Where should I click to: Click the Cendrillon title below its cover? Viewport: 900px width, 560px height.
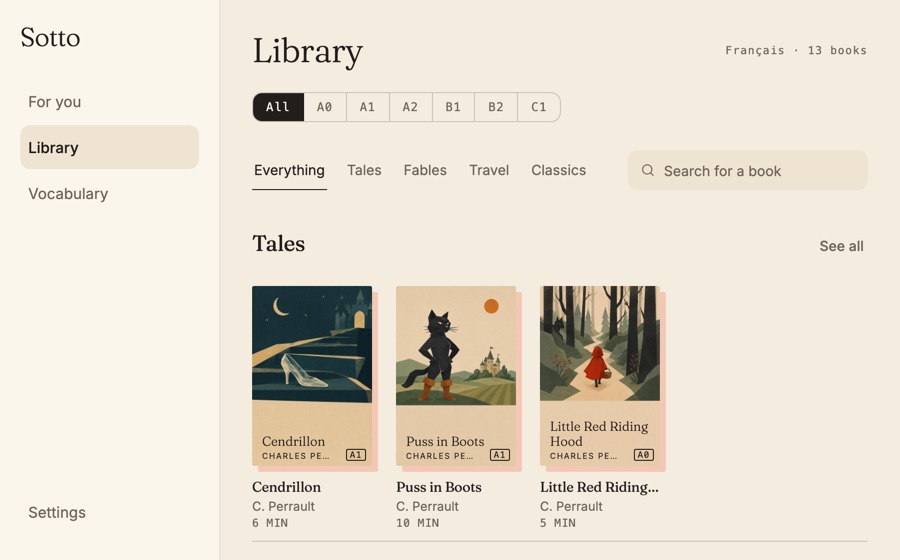[x=286, y=487]
